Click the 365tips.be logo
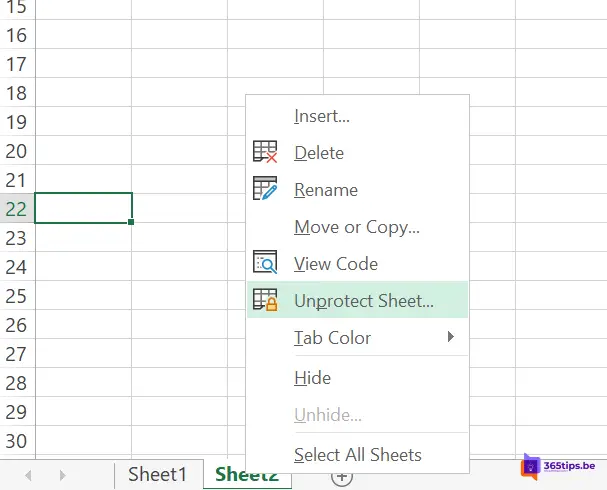Image resolution: width=607 pixels, height=490 pixels. point(557,466)
